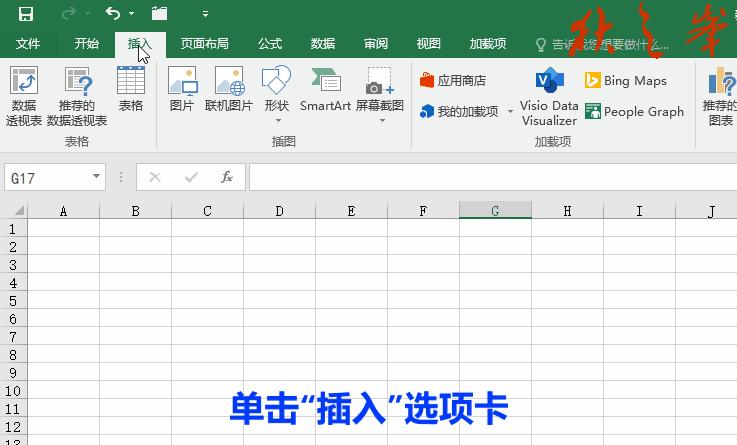Open the 审阅 tab
Screen dimensions: 737x445
(376, 44)
